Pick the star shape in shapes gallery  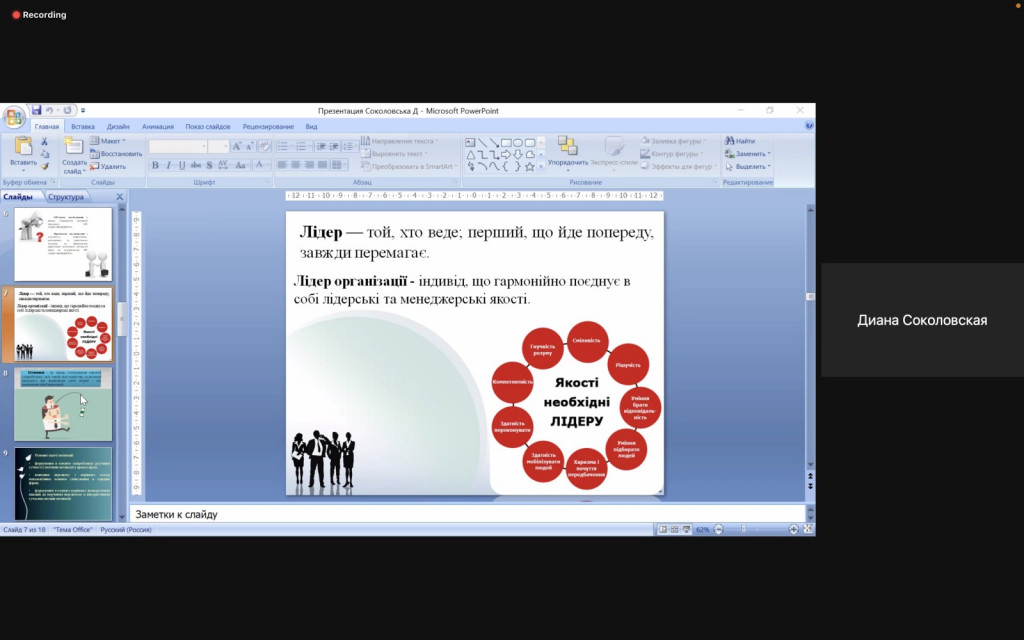pos(530,166)
